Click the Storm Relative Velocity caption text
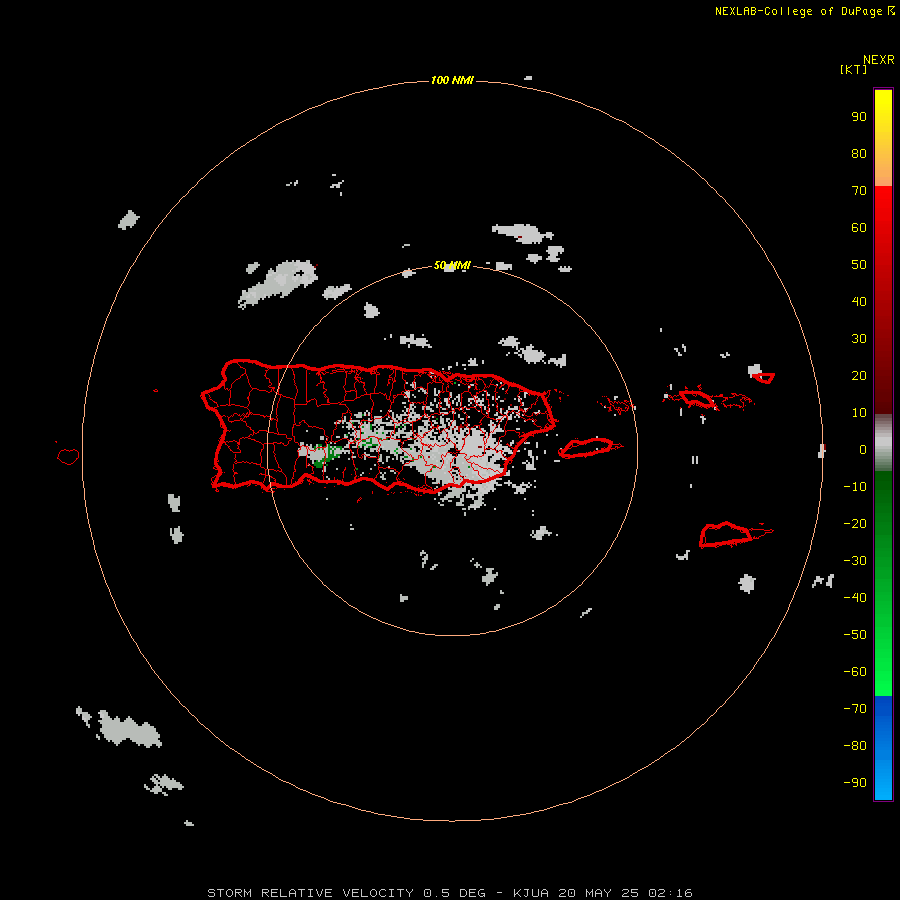Viewport: 900px width, 900px height. 449,893
